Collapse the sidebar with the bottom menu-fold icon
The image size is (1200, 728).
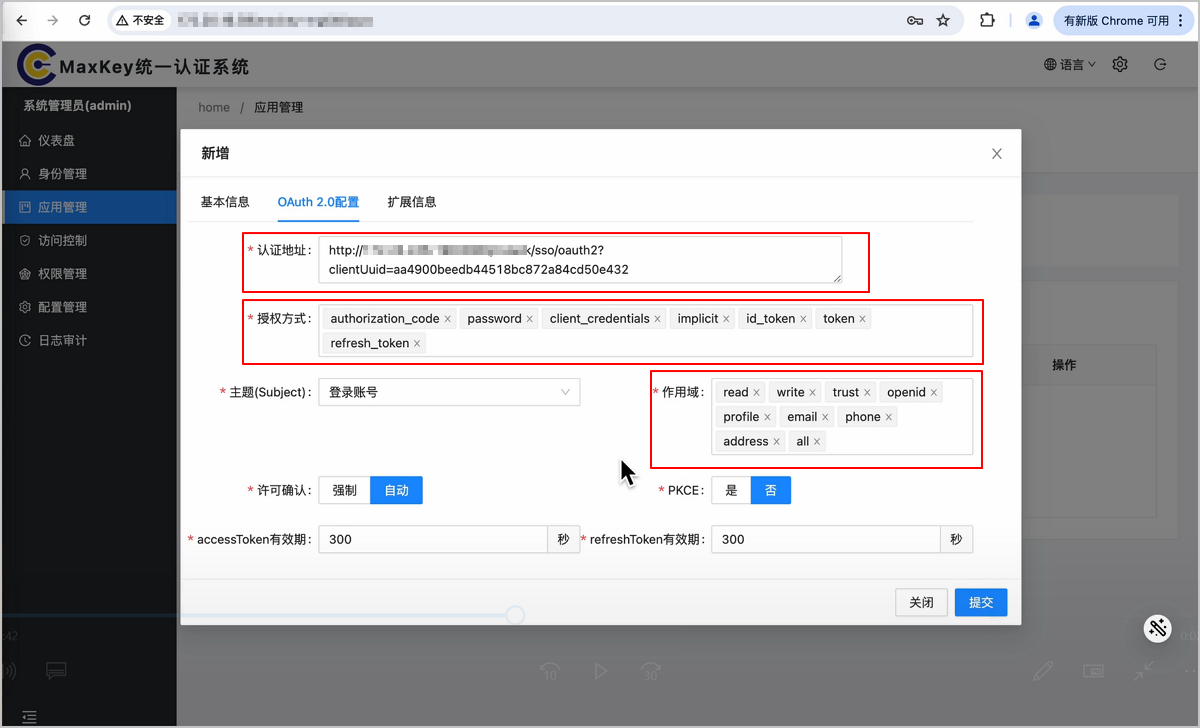coord(30,716)
